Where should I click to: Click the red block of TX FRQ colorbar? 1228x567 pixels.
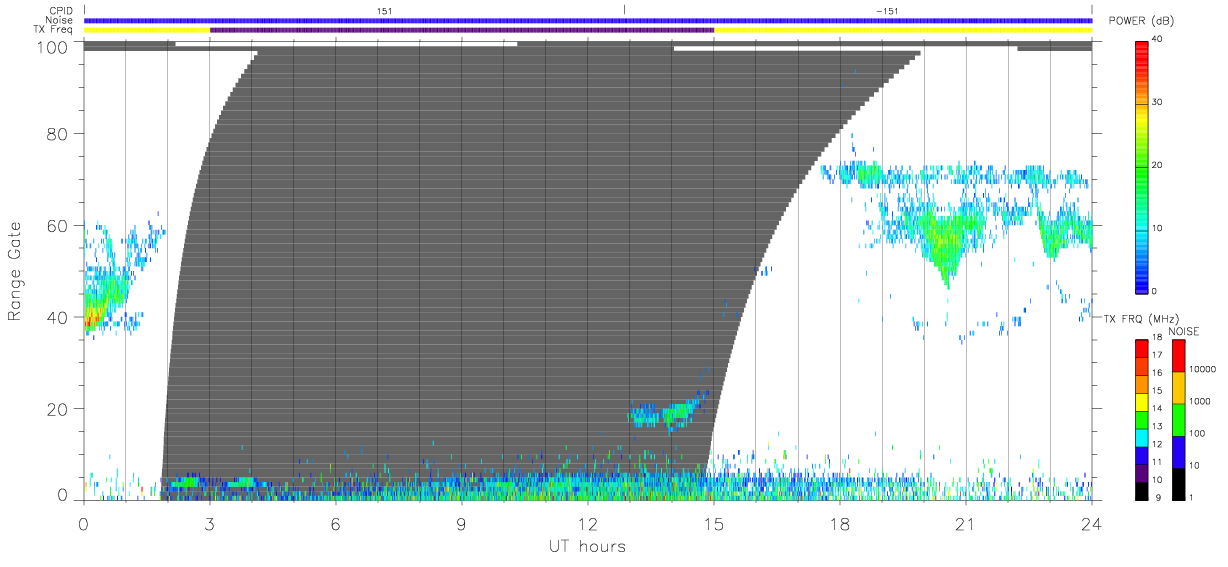pos(1142,348)
